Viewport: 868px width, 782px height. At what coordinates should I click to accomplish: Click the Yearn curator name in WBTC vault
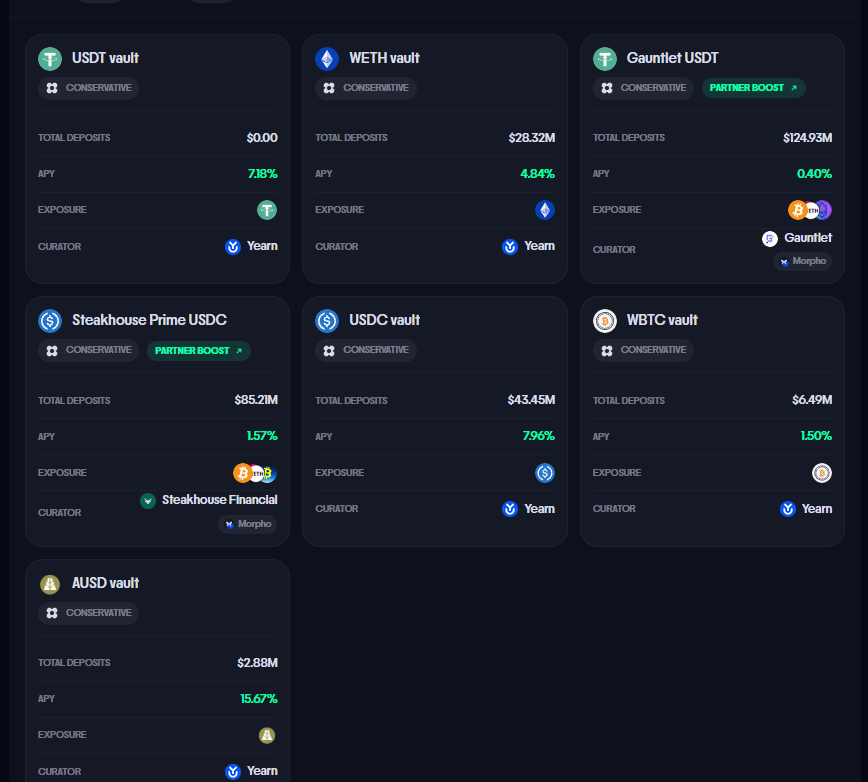pyautogui.click(x=817, y=509)
